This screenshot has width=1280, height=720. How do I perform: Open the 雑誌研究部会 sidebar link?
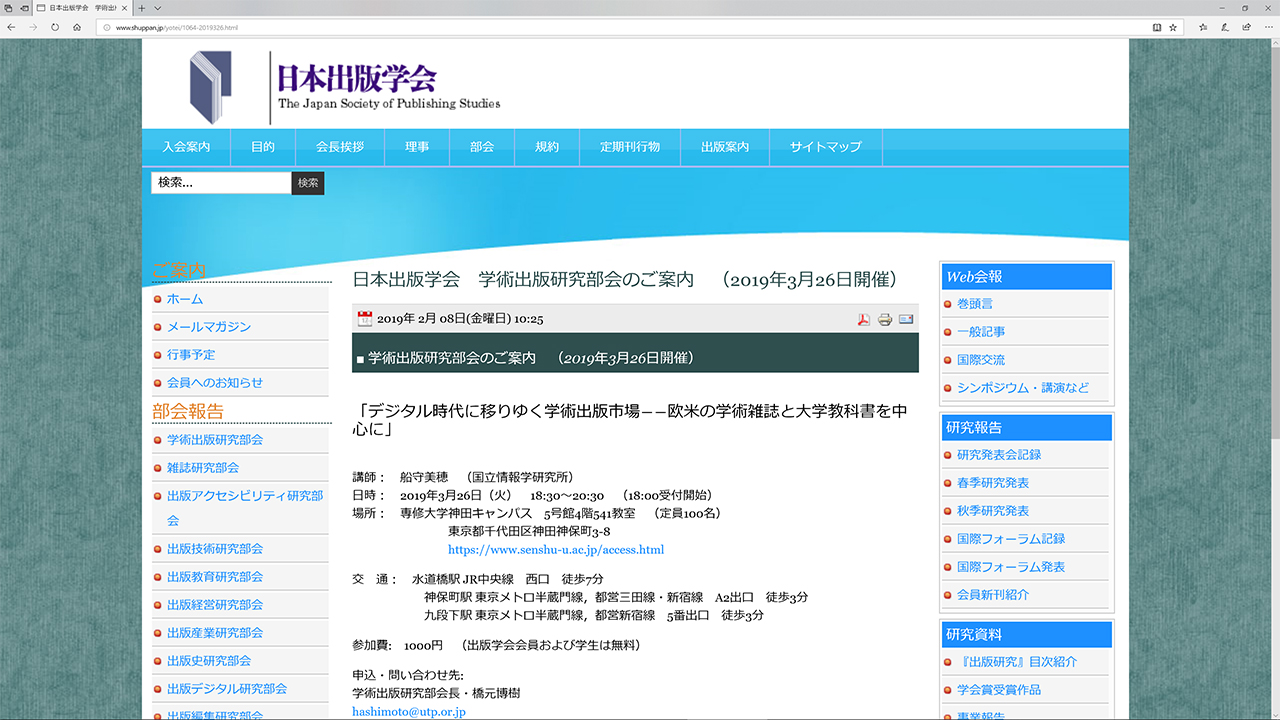[x=203, y=468]
